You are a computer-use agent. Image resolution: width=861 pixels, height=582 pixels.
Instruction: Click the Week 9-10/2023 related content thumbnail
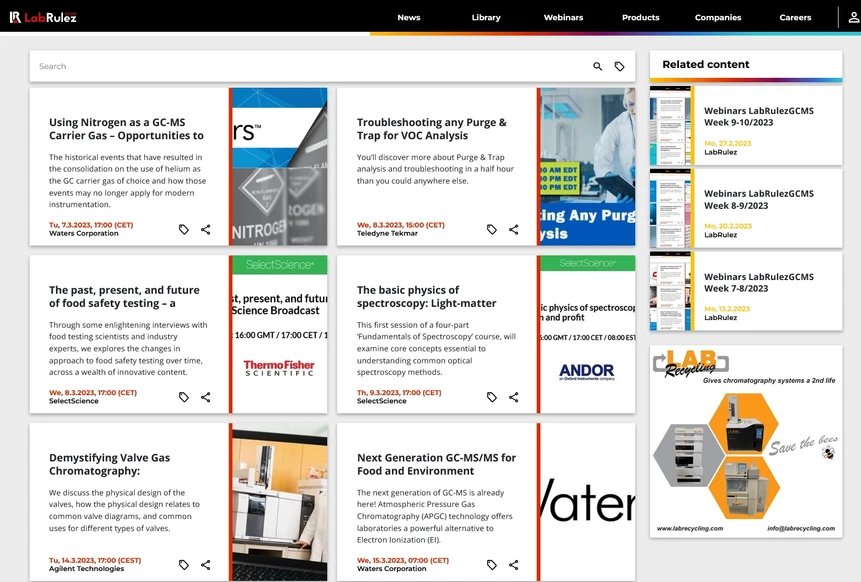pos(670,125)
